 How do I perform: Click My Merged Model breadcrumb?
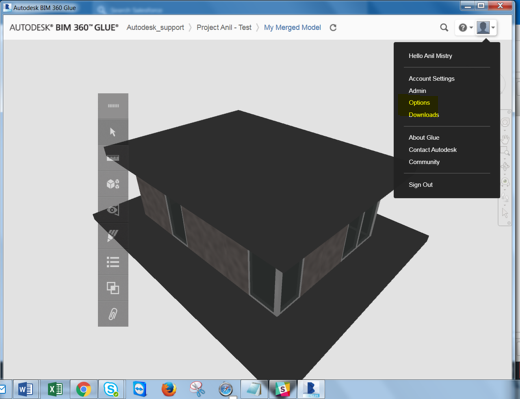pyautogui.click(x=292, y=27)
